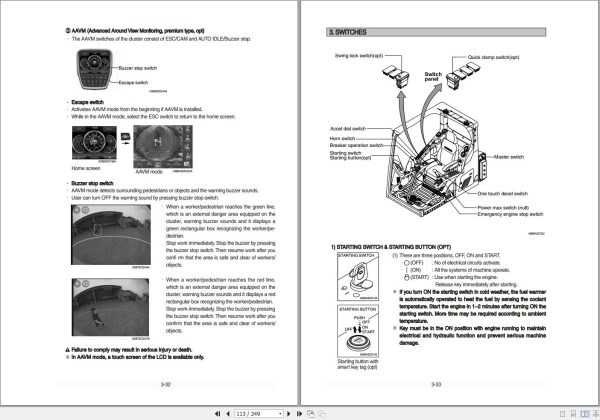Go to the previous page
600x420 pixels.
pyautogui.click(x=228, y=413)
